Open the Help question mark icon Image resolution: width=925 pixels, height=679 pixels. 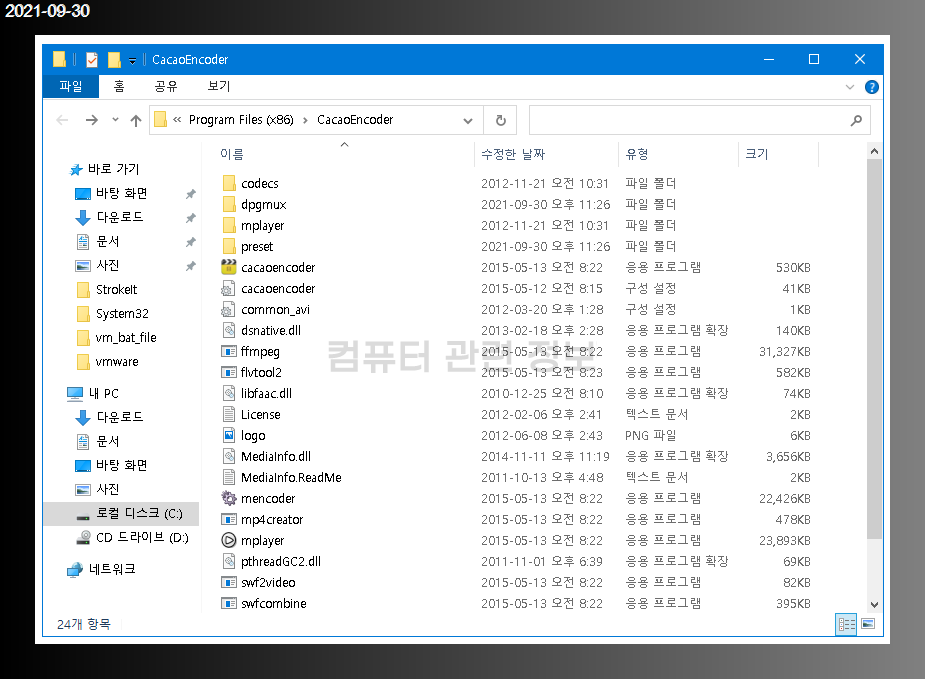871,87
